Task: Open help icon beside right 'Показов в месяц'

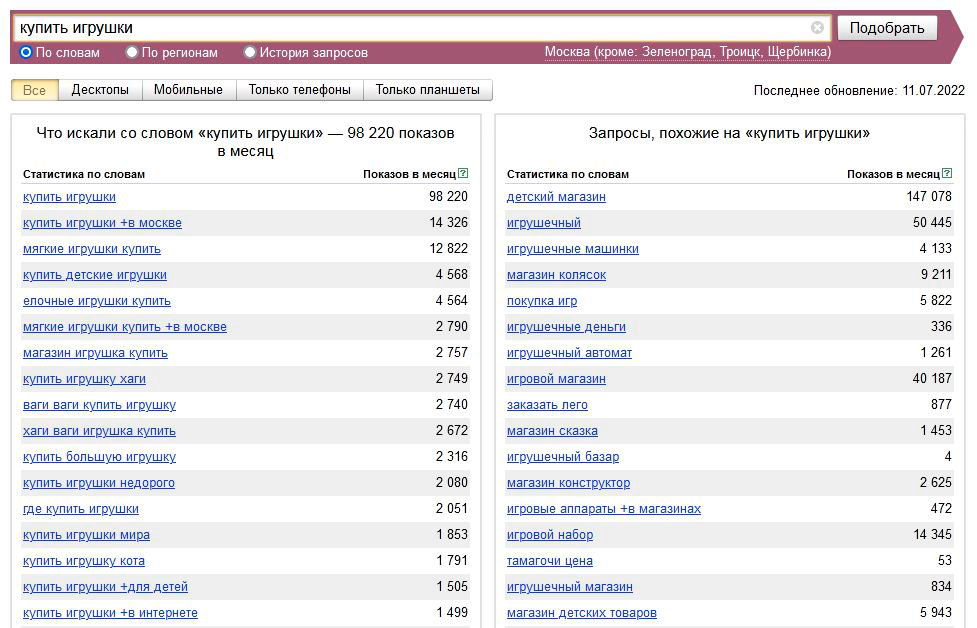Action: [x=947, y=174]
